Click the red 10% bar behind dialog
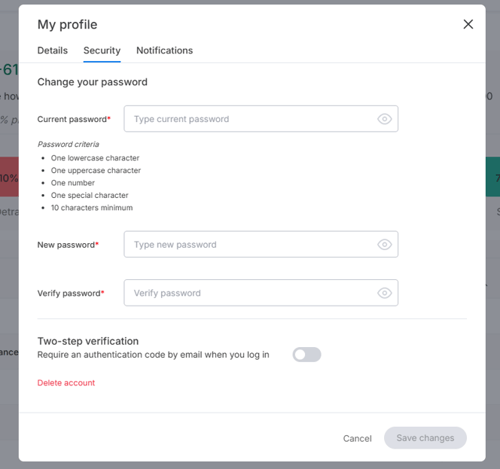The height and width of the screenshot is (469, 500). (x=9, y=177)
